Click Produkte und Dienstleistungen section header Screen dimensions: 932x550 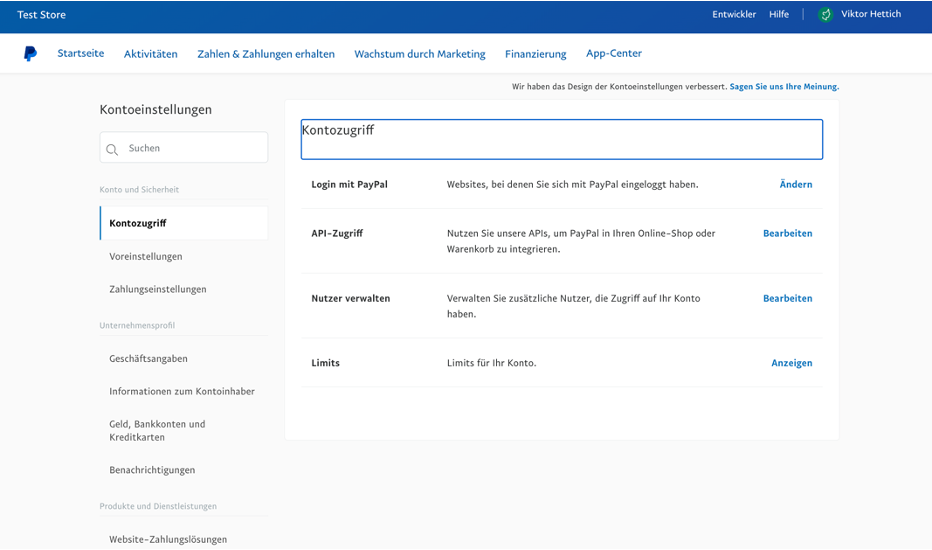158,507
